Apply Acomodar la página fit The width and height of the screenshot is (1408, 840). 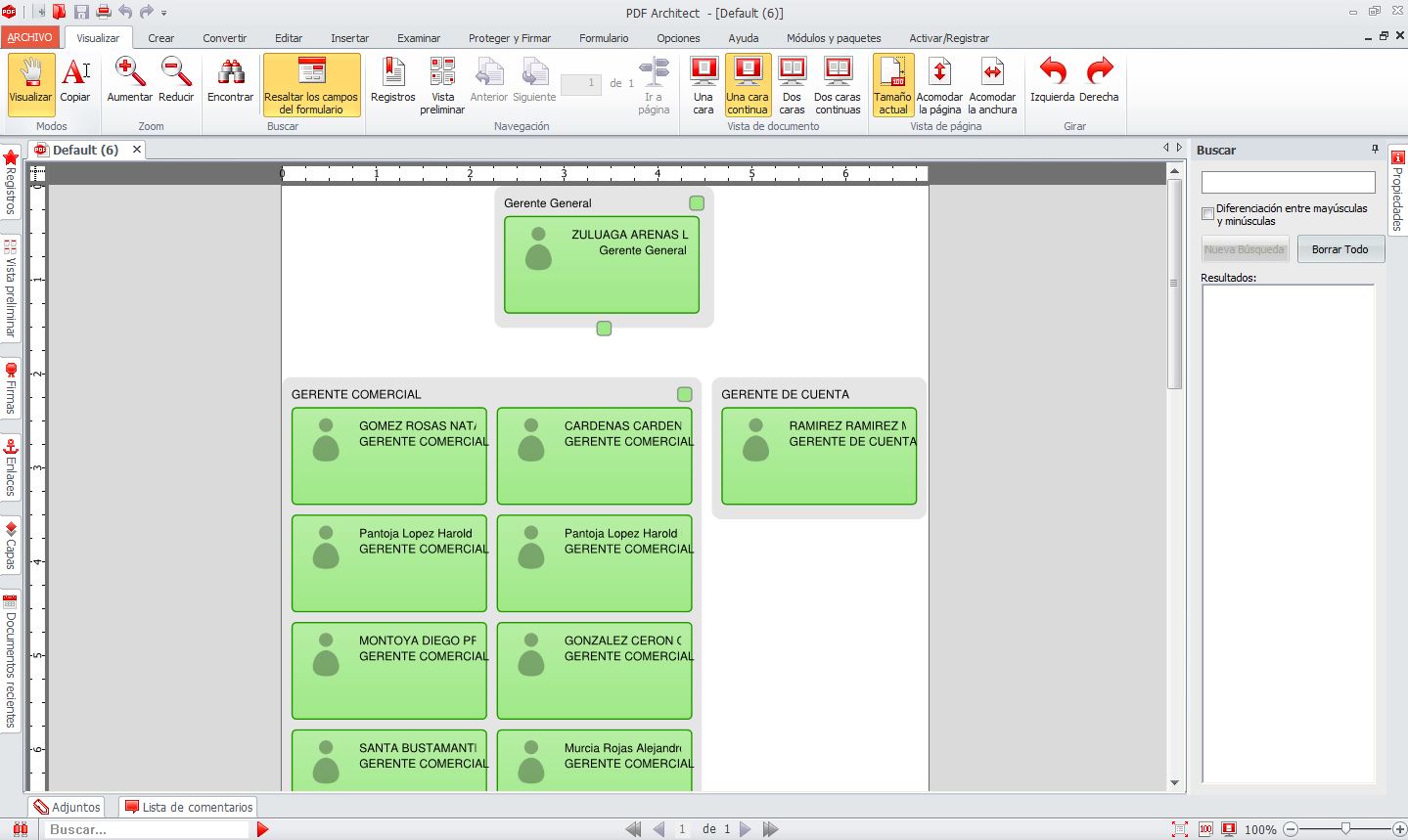pyautogui.click(x=939, y=85)
